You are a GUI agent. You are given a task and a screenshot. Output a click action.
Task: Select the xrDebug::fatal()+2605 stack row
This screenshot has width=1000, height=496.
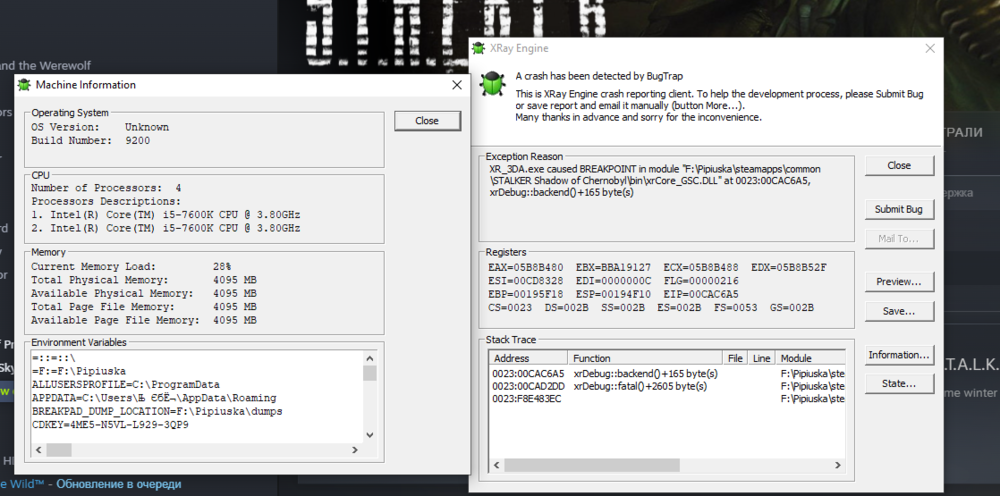click(667, 386)
